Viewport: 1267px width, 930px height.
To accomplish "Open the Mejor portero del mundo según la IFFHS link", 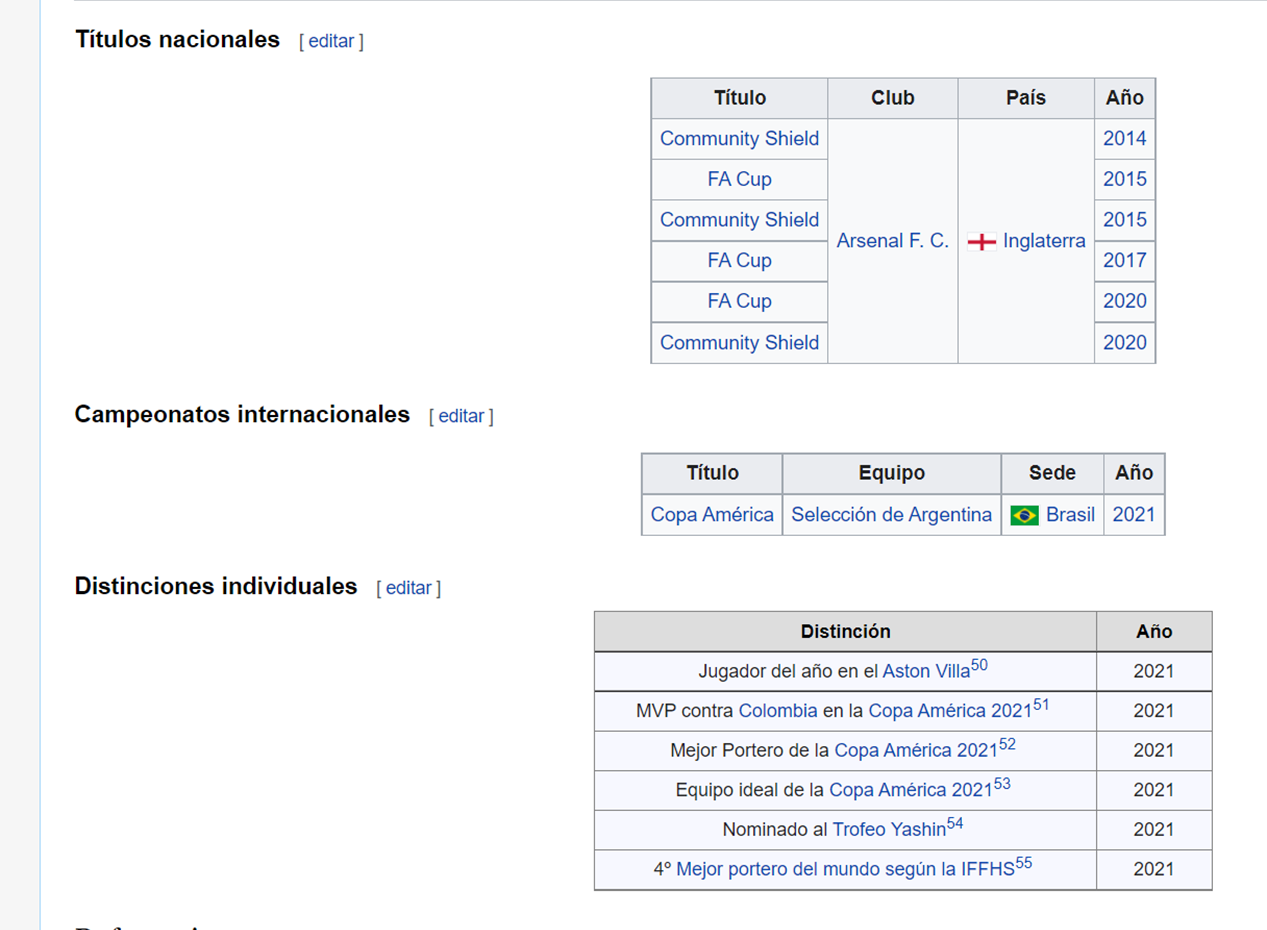I will (x=845, y=870).
